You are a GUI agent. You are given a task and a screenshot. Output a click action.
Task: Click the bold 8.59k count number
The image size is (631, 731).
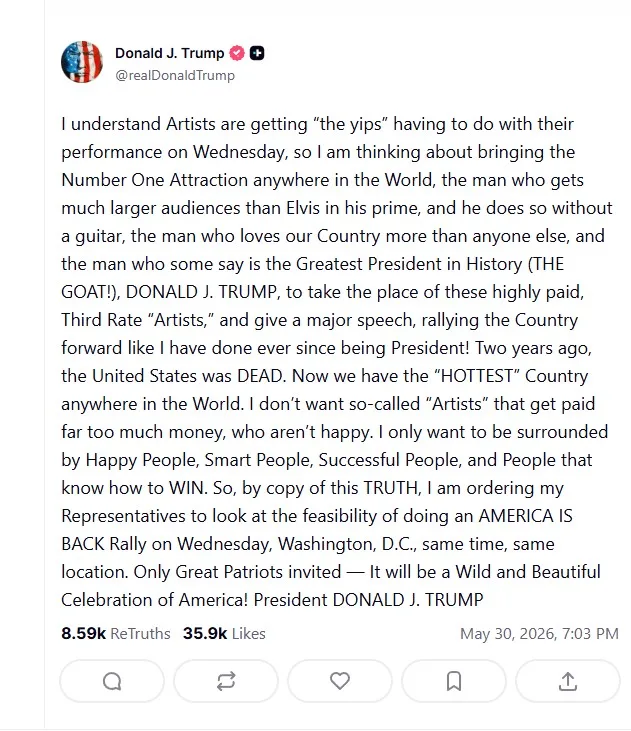click(x=83, y=633)
